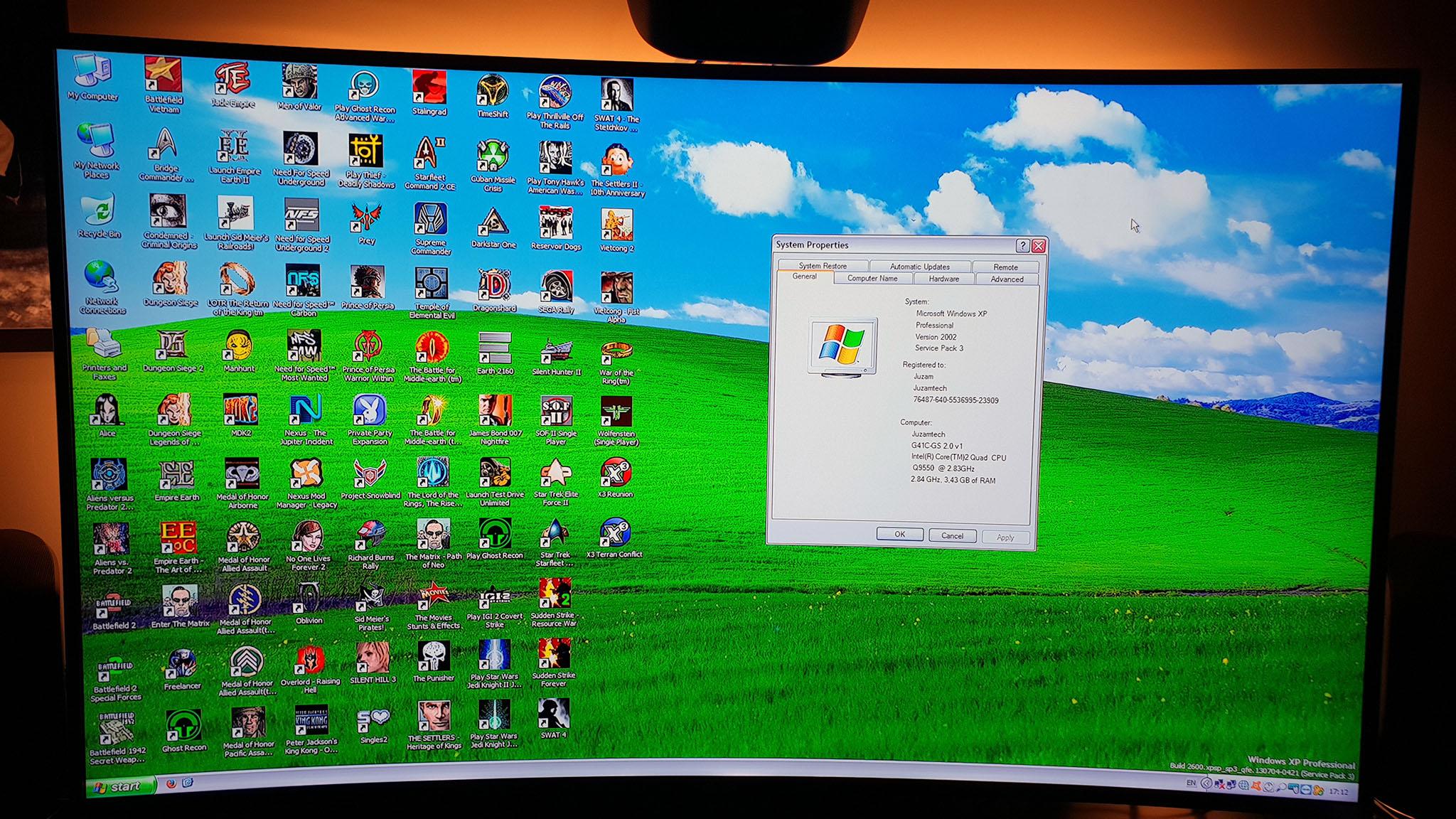Select the Supreme Commander shortcut icon
This screenshot has height=819, width=1456.
431,220
